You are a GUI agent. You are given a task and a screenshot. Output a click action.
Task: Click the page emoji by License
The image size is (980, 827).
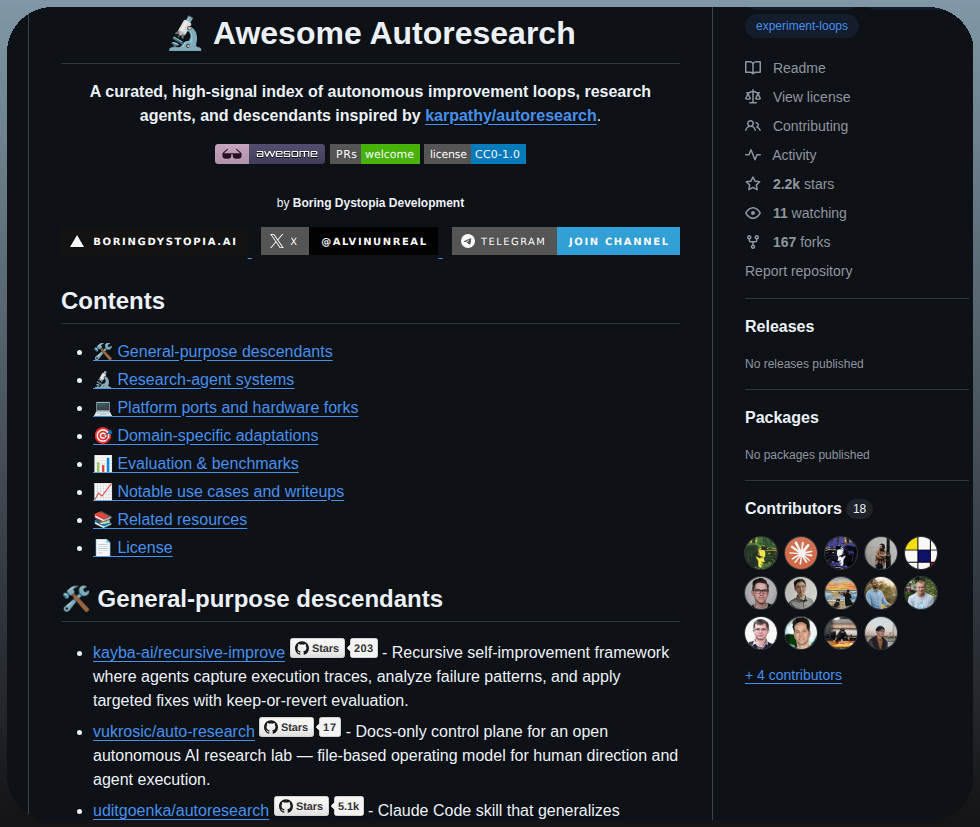[102, 548]
